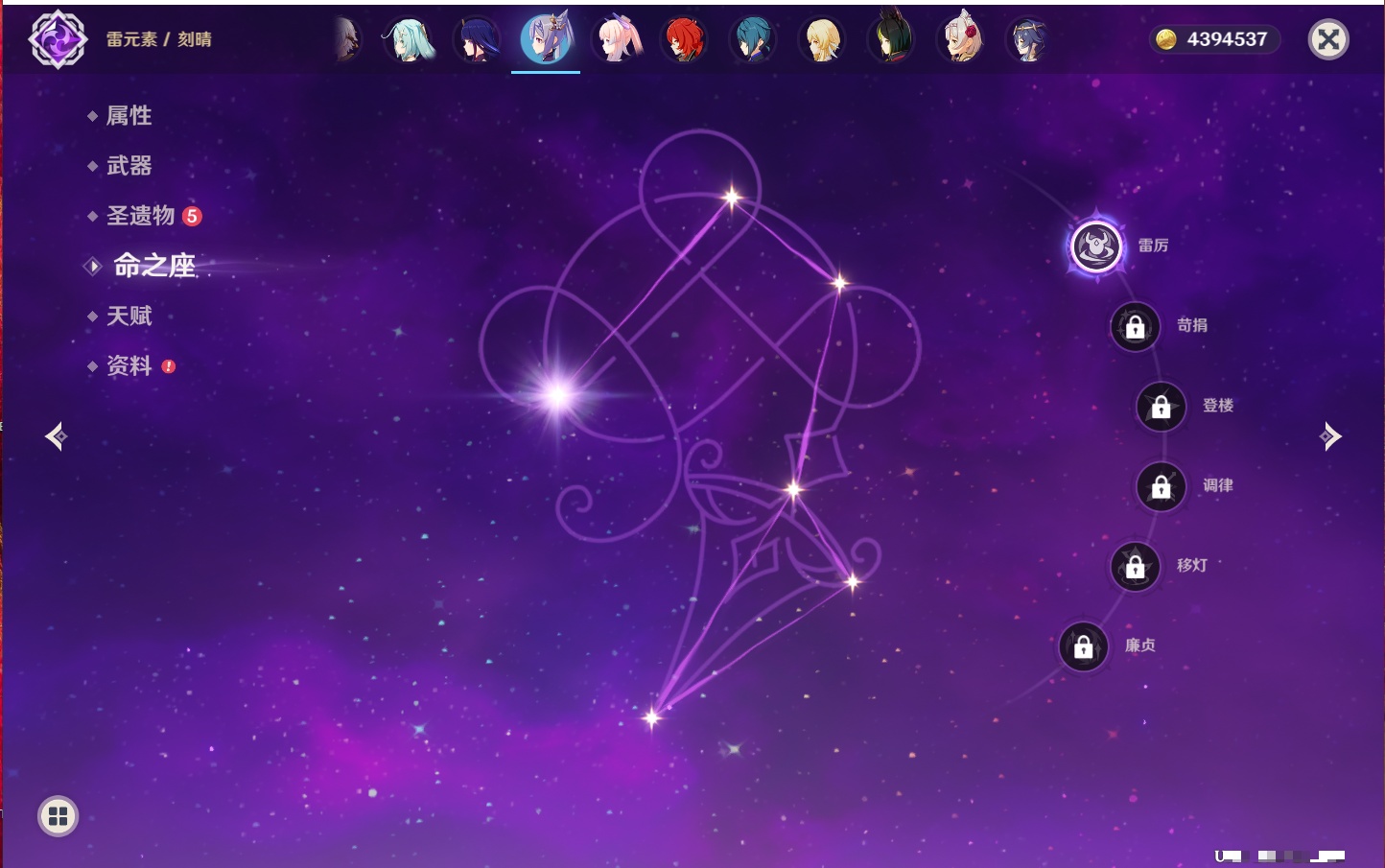
Task: Select the pink-haired character avatar
Action: coord(616,40)
